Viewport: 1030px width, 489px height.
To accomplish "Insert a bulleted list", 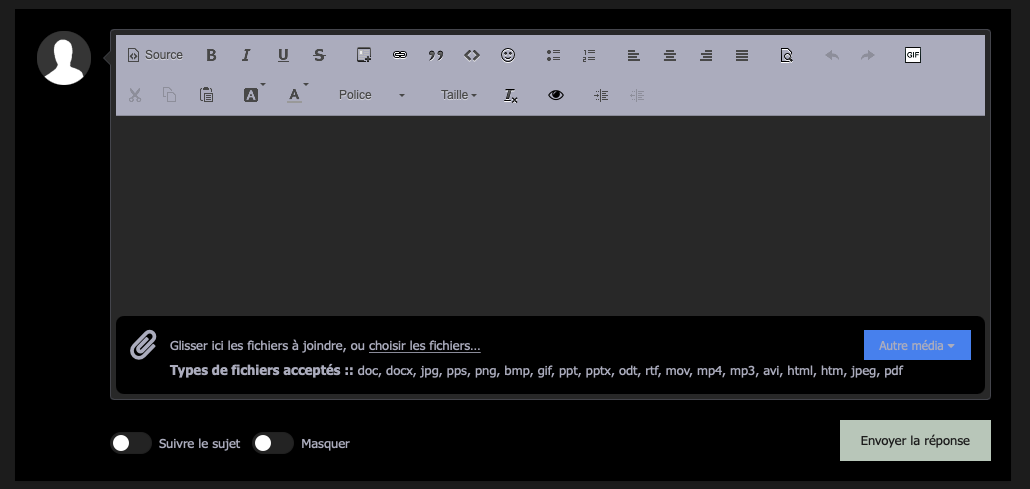I will click(553, 56).
